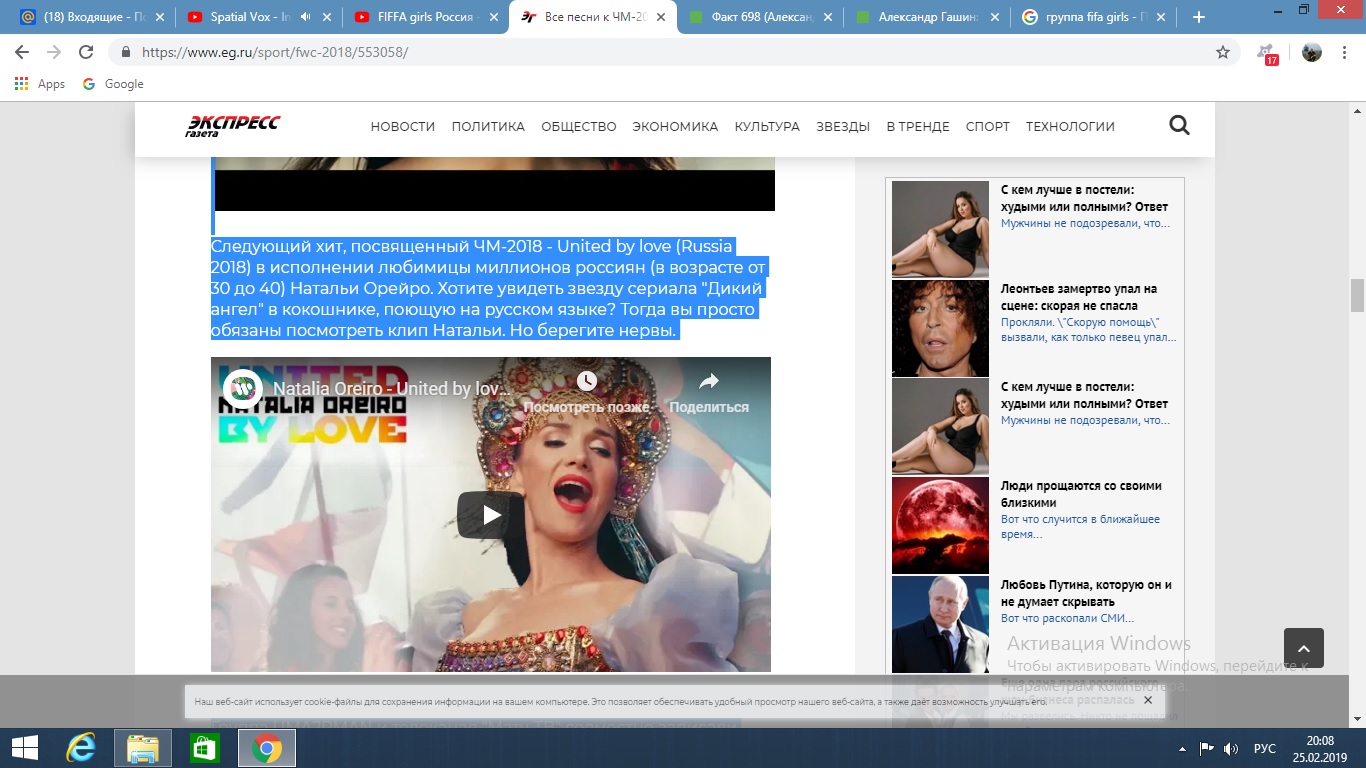Reload the page with refresh icon
This screenshot has height=768, width=1366.
coord(86,52)
